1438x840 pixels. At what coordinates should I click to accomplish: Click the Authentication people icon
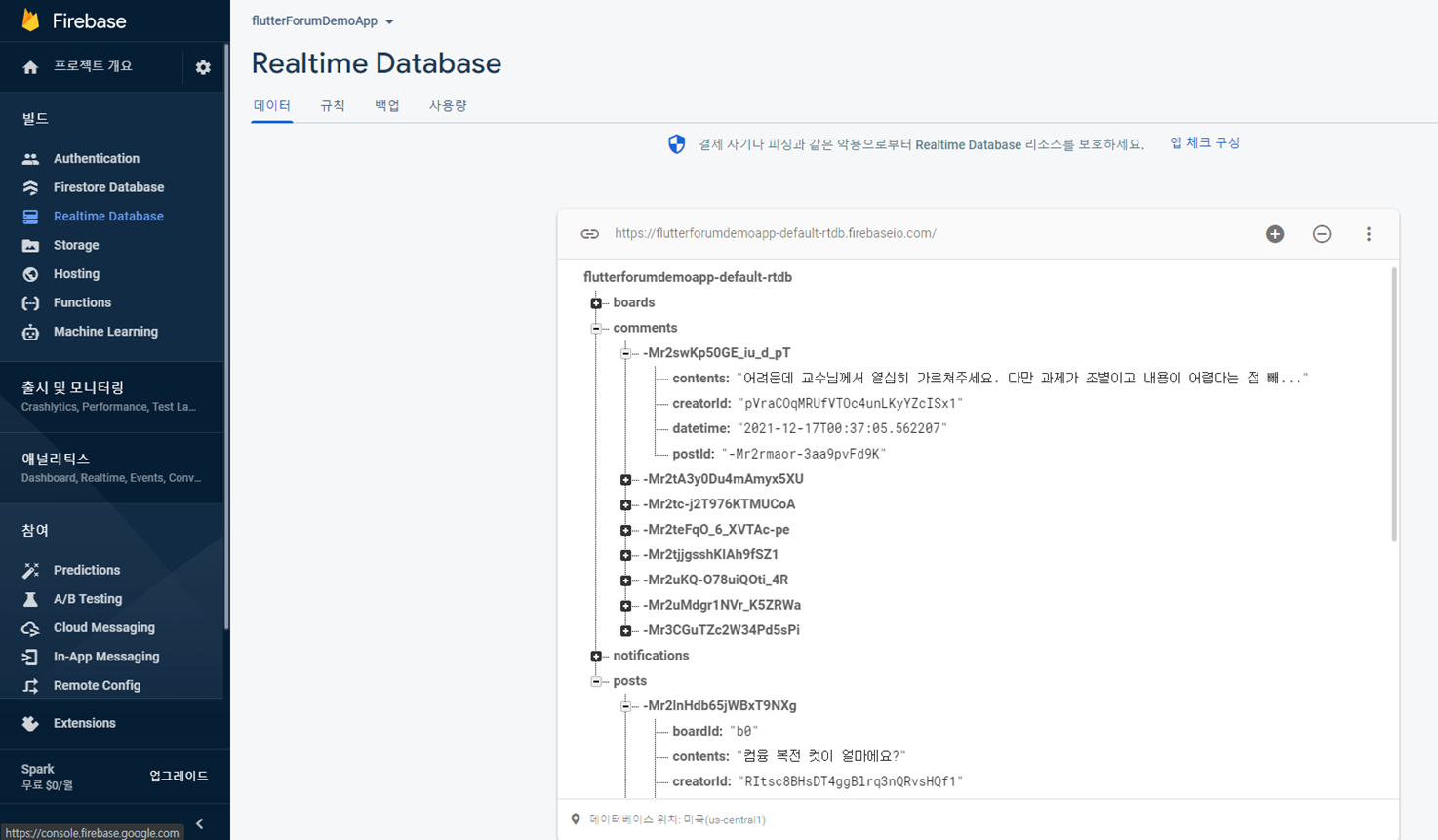coord(30,159)
